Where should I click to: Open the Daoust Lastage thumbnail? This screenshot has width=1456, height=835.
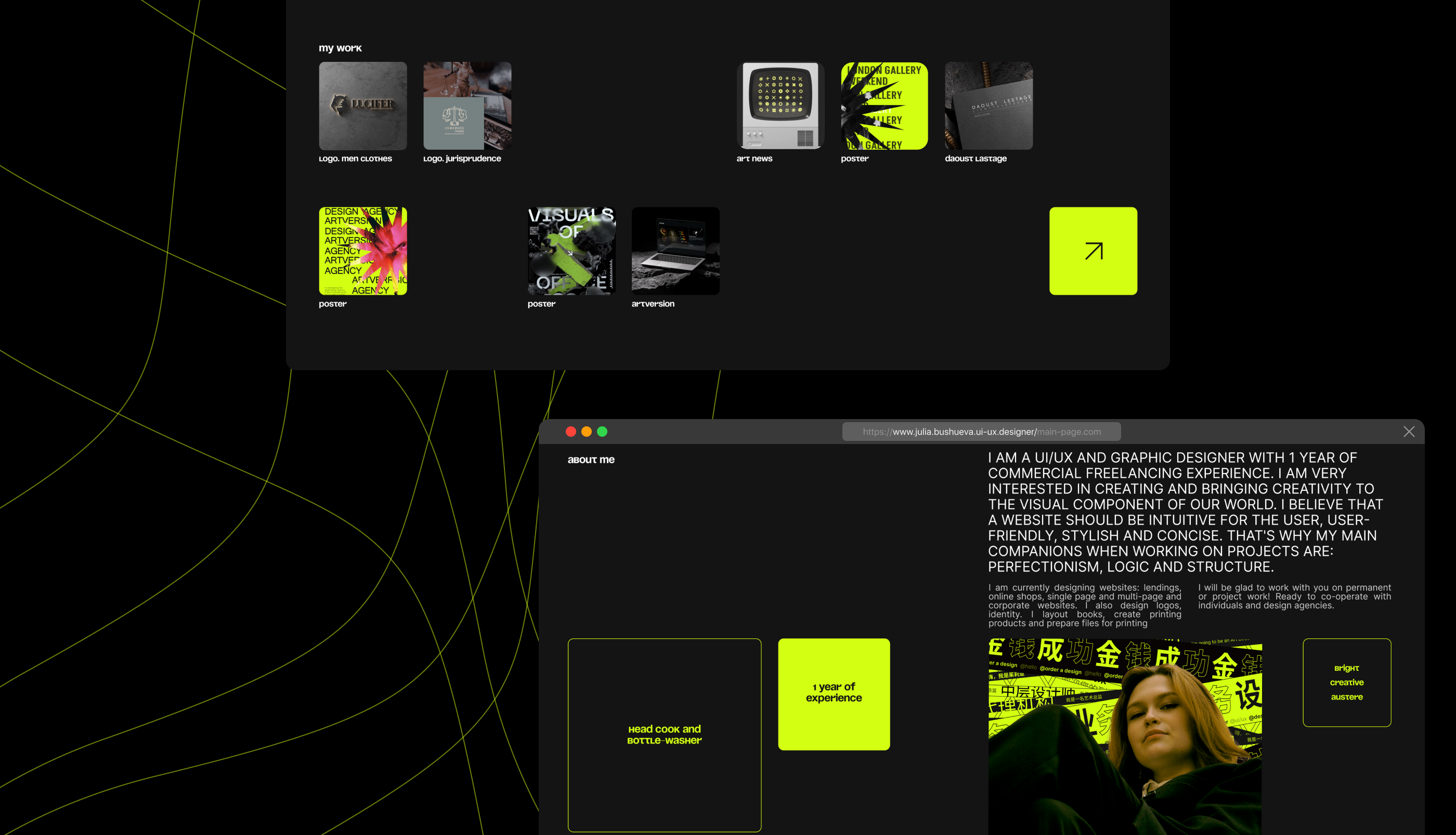(988, 106)
